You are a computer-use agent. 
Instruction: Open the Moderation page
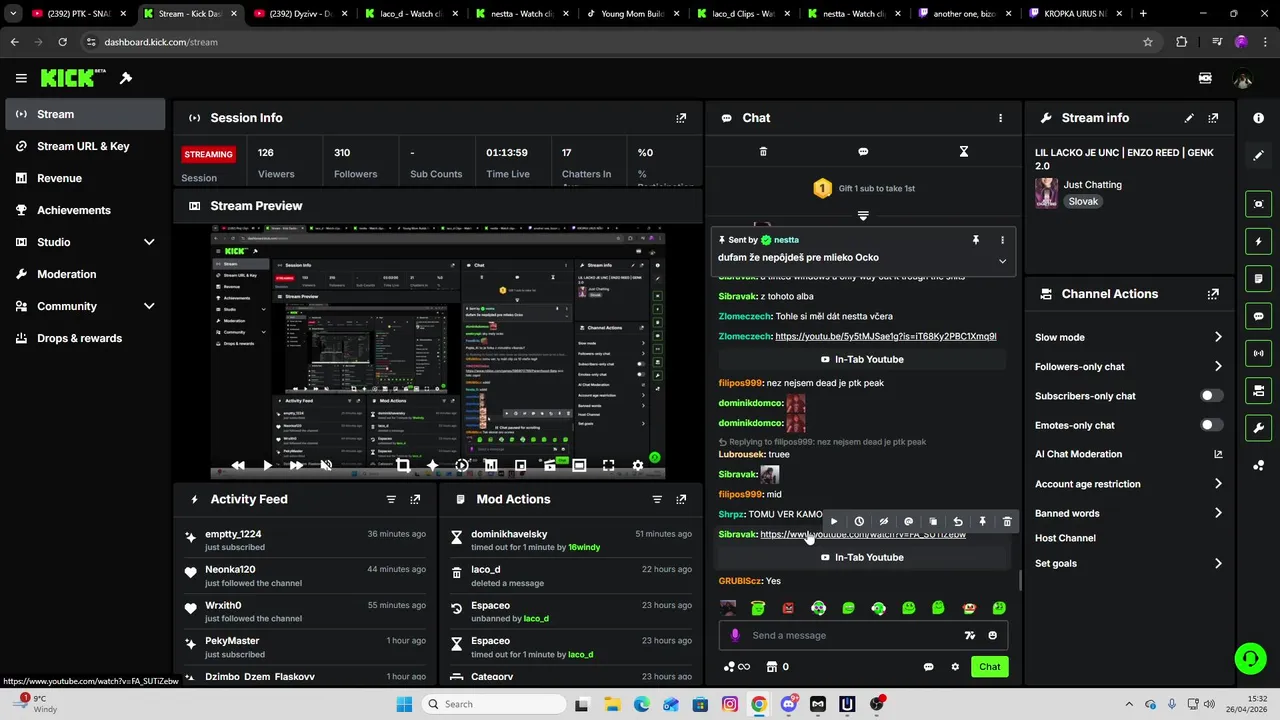tap(85, 274)
